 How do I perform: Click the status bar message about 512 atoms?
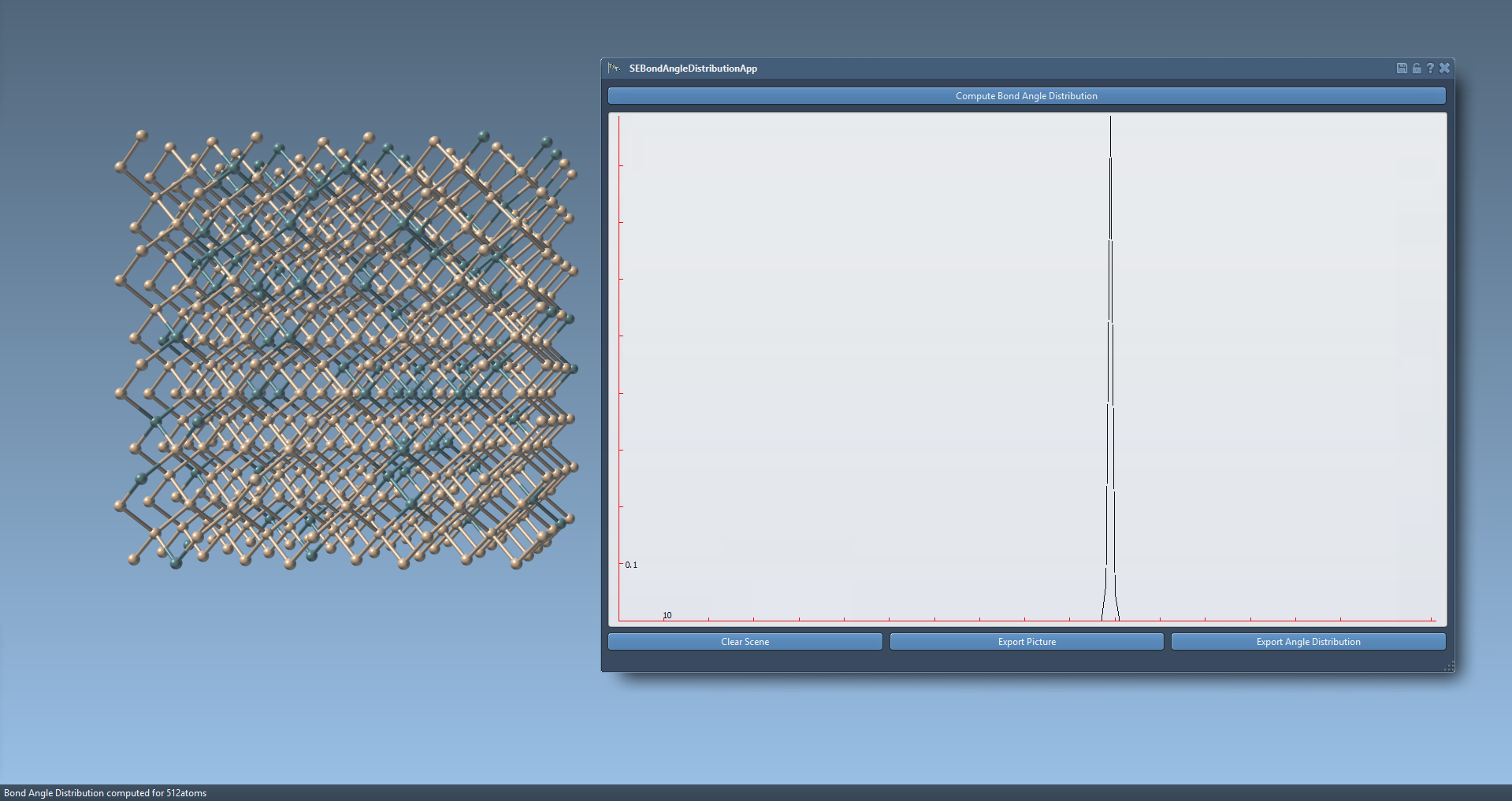point(106,793)
